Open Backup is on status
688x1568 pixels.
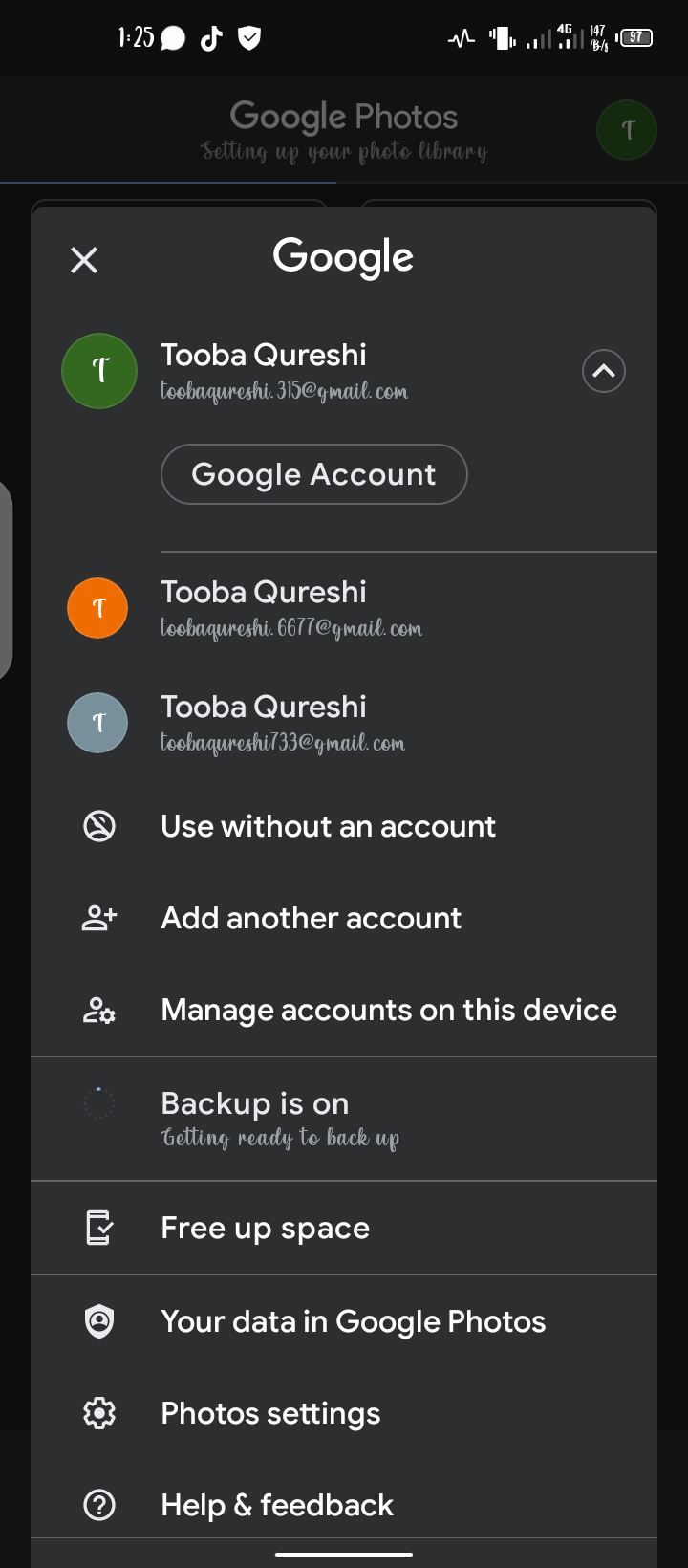click(279, 1118)
